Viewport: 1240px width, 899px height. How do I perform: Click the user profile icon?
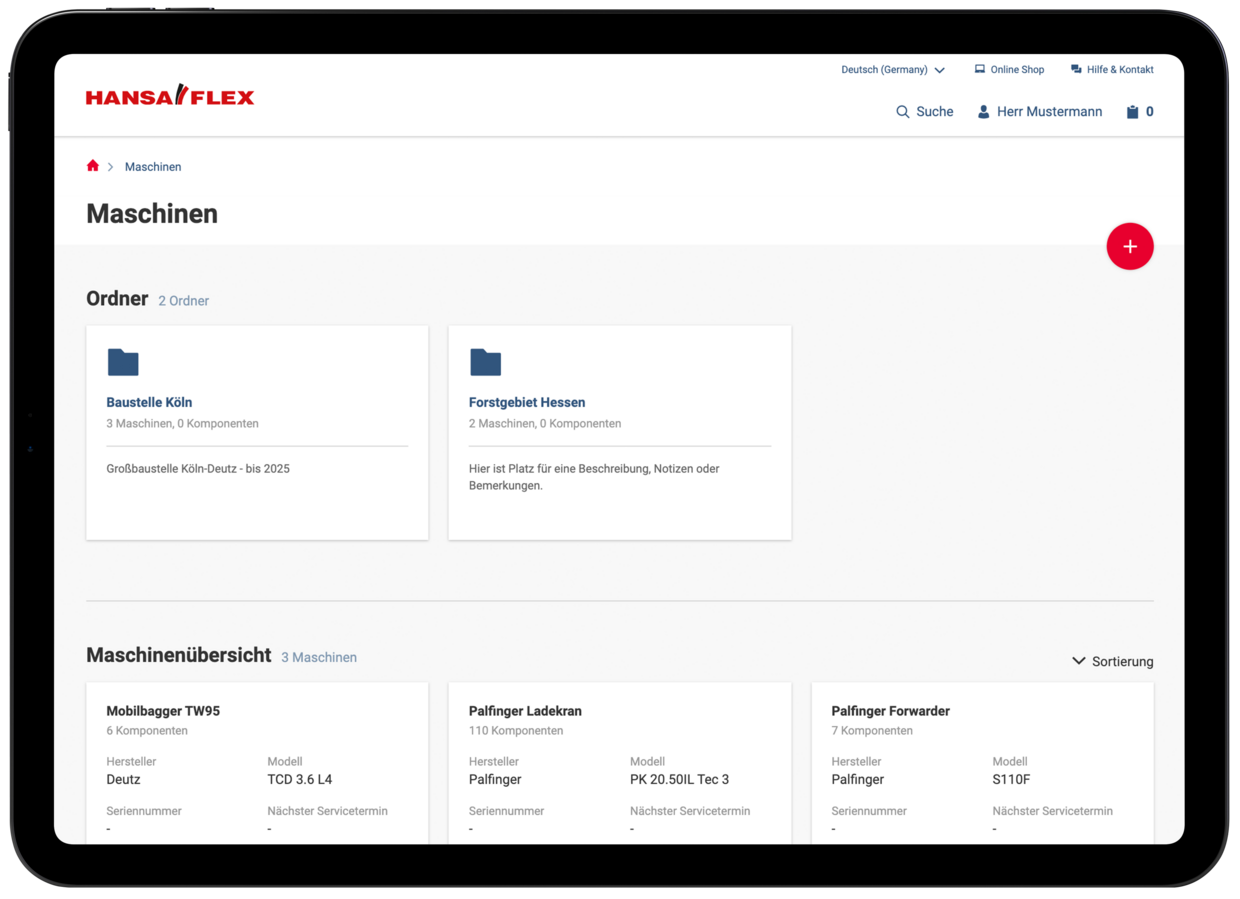pos(983,112)
